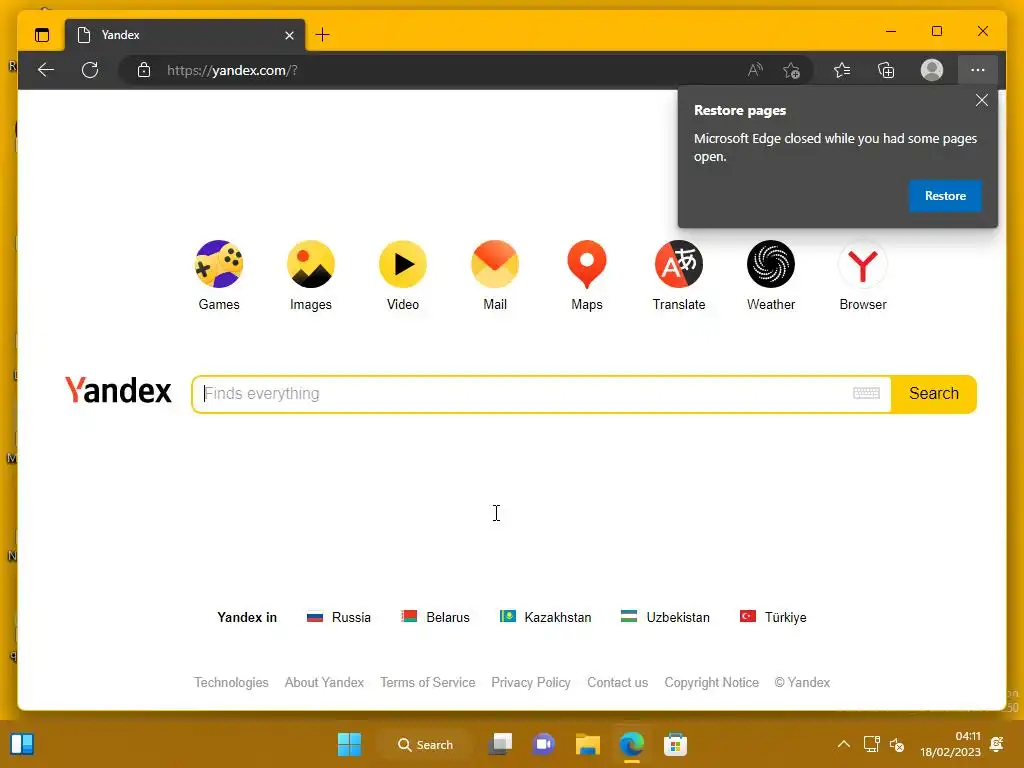This screenshot has width=1024, height=768.
Task: Open File Explorer from taskbar
Action: [x=588, y=744]
